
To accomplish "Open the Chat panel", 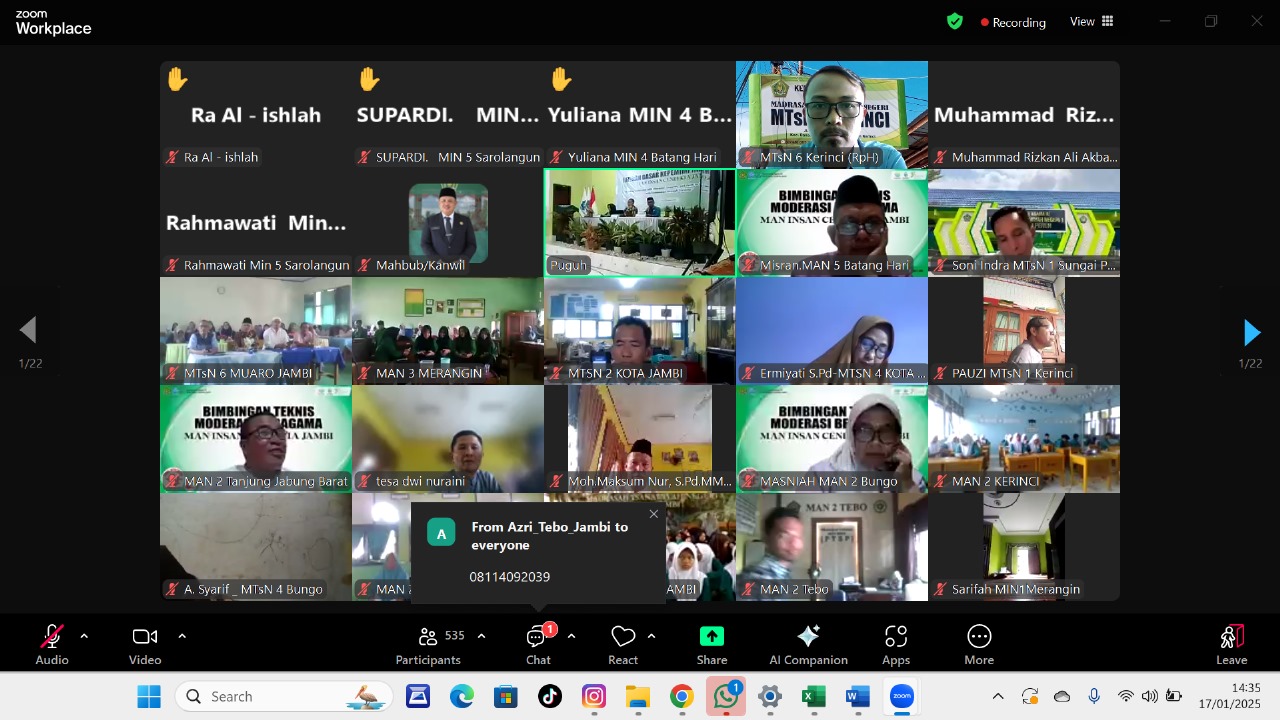I will pos(538,643).
